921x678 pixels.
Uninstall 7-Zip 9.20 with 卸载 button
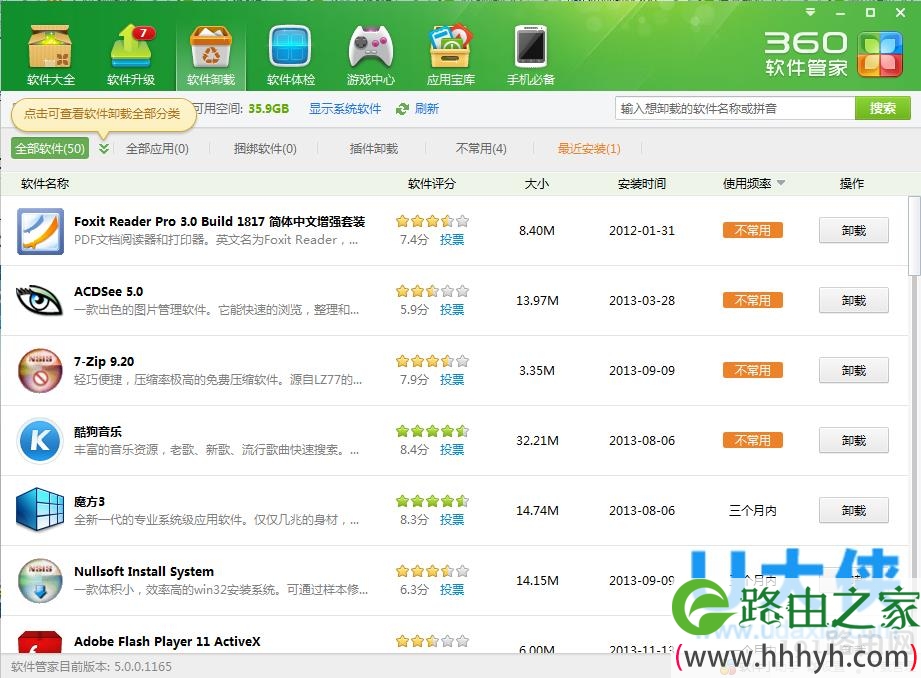point(853,370)
